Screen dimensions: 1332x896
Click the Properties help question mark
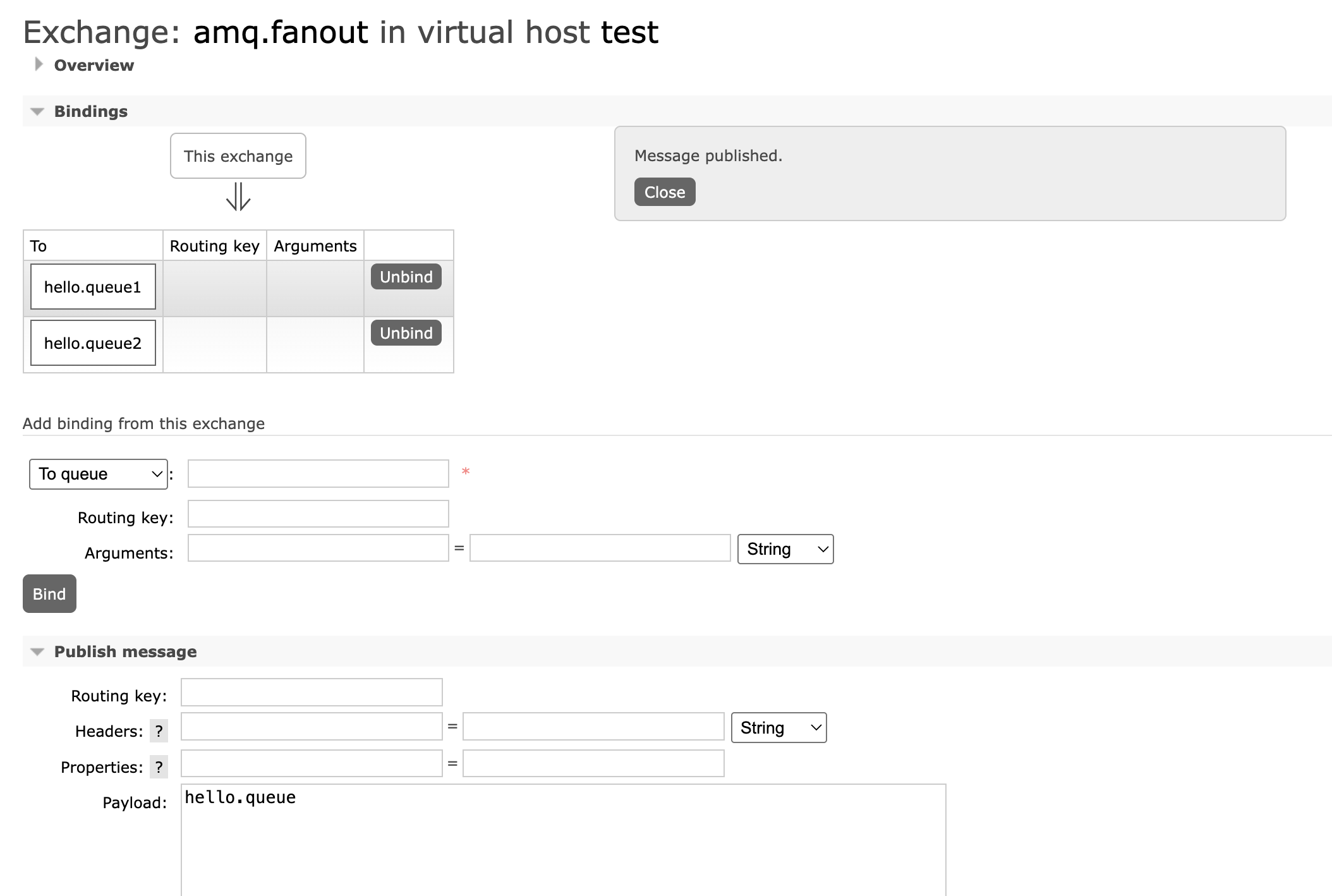pos(159,767)
